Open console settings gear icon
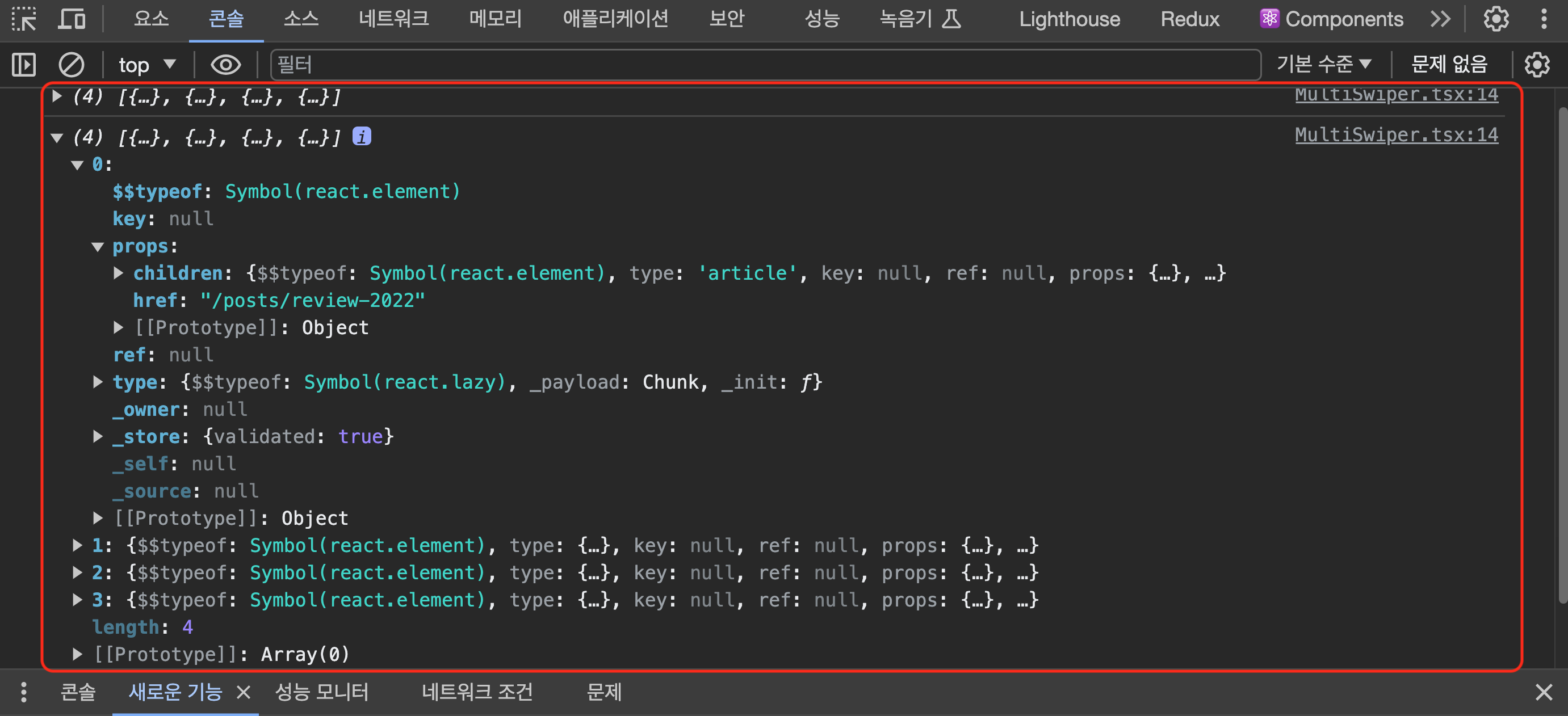The image size is (1568, 716). coord(1536,65)
